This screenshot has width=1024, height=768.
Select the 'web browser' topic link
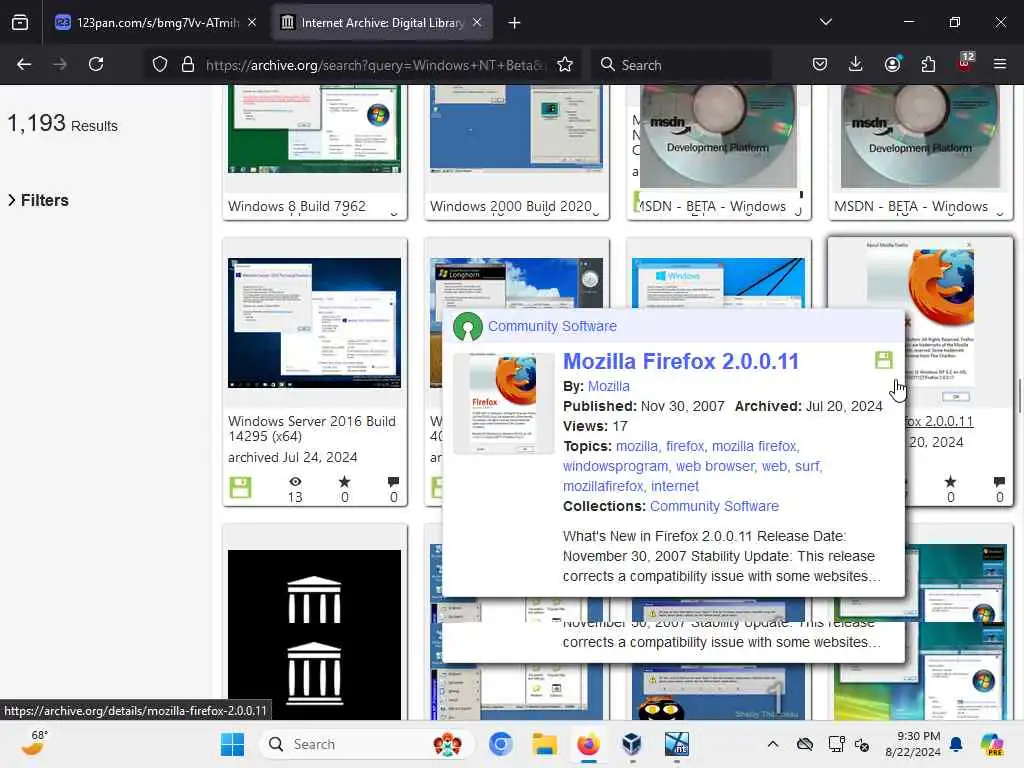click(x=715, y=466)
